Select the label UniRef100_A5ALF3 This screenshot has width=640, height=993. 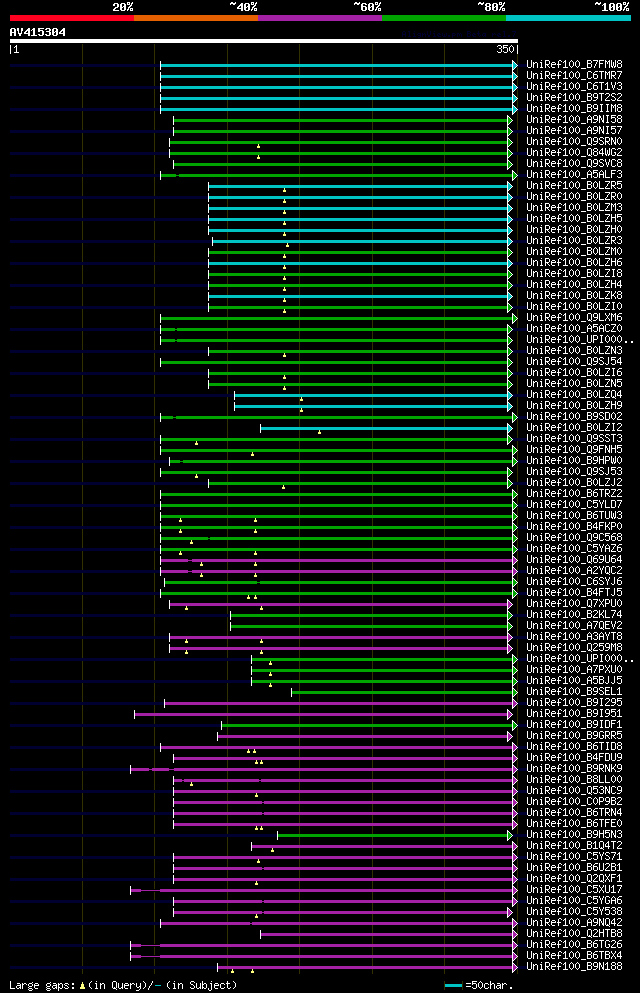coord(574,175)
